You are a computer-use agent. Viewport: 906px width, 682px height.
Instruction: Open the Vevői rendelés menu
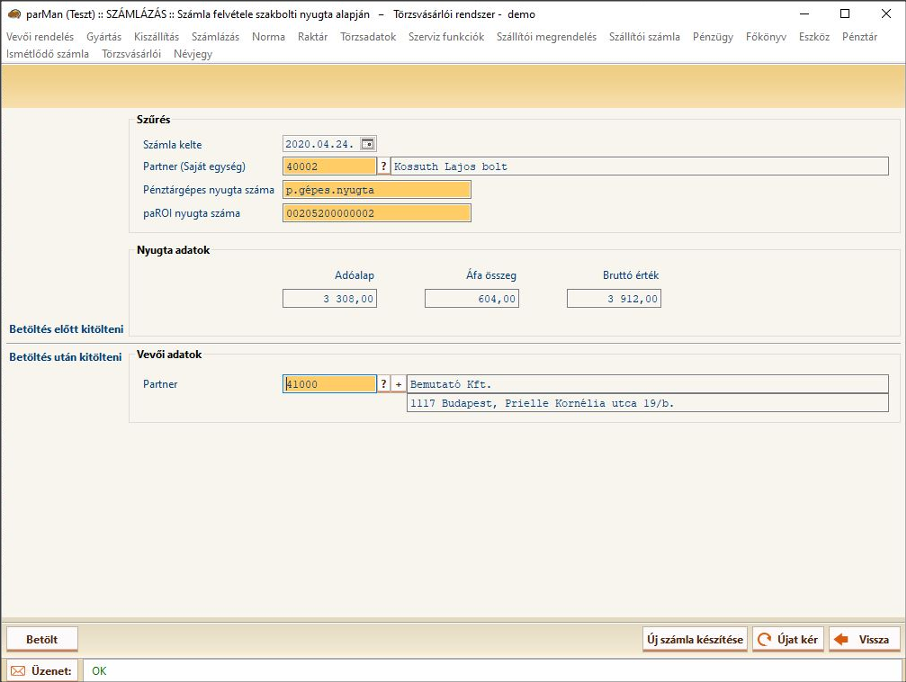click(x=40, y=36)
